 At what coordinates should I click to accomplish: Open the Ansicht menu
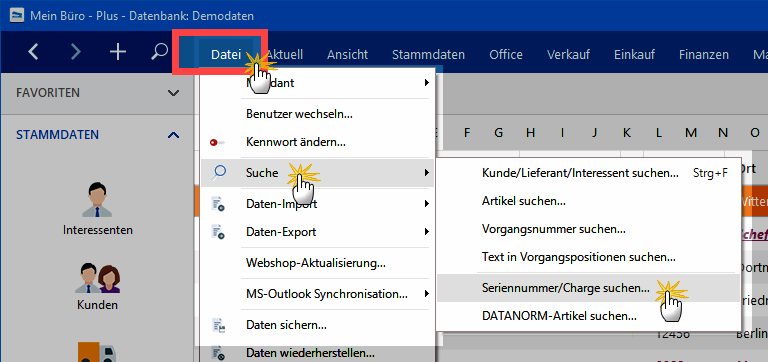[347, 54]
